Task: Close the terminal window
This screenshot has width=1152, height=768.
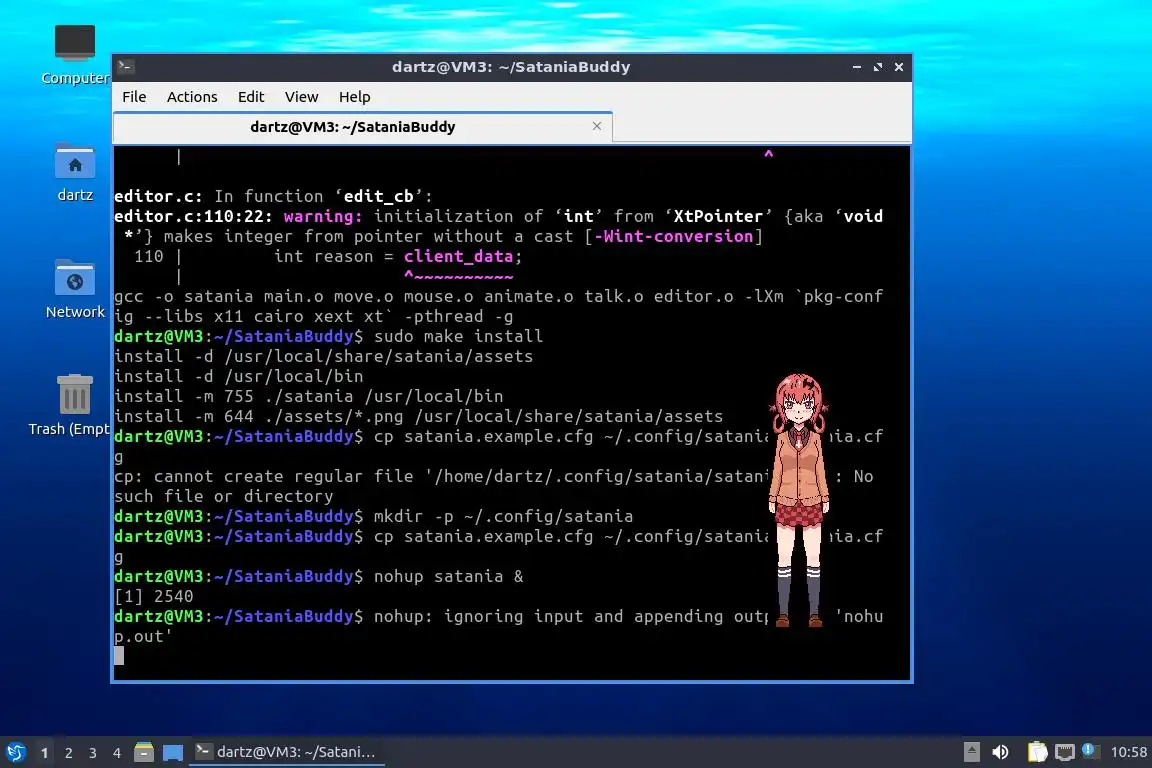Action: 899,67
